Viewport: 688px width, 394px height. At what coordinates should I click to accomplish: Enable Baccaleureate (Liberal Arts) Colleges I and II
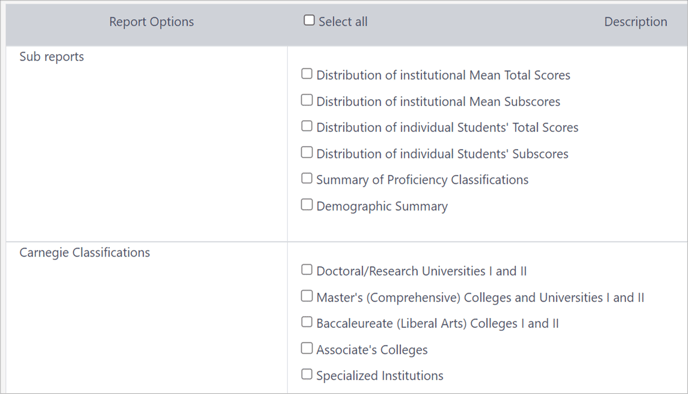pos(307,322)
